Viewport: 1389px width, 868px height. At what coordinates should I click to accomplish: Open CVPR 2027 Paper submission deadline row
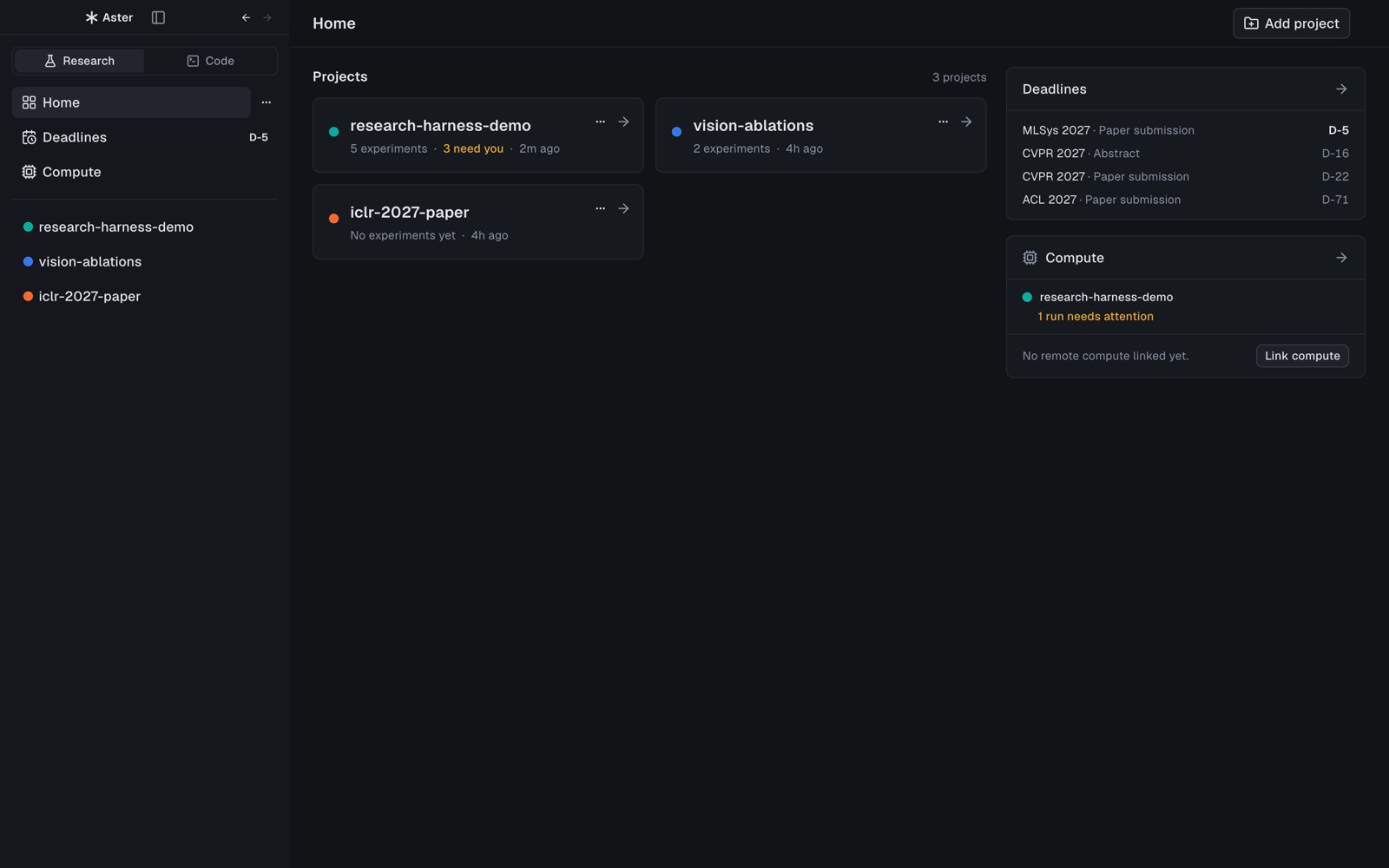pos(1185,176)
